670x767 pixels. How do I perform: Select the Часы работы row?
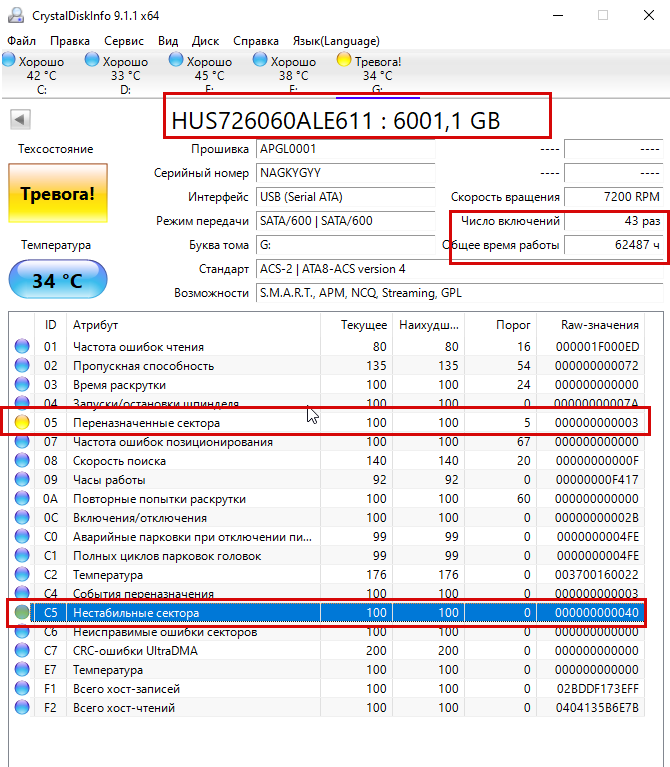(327, 480)
